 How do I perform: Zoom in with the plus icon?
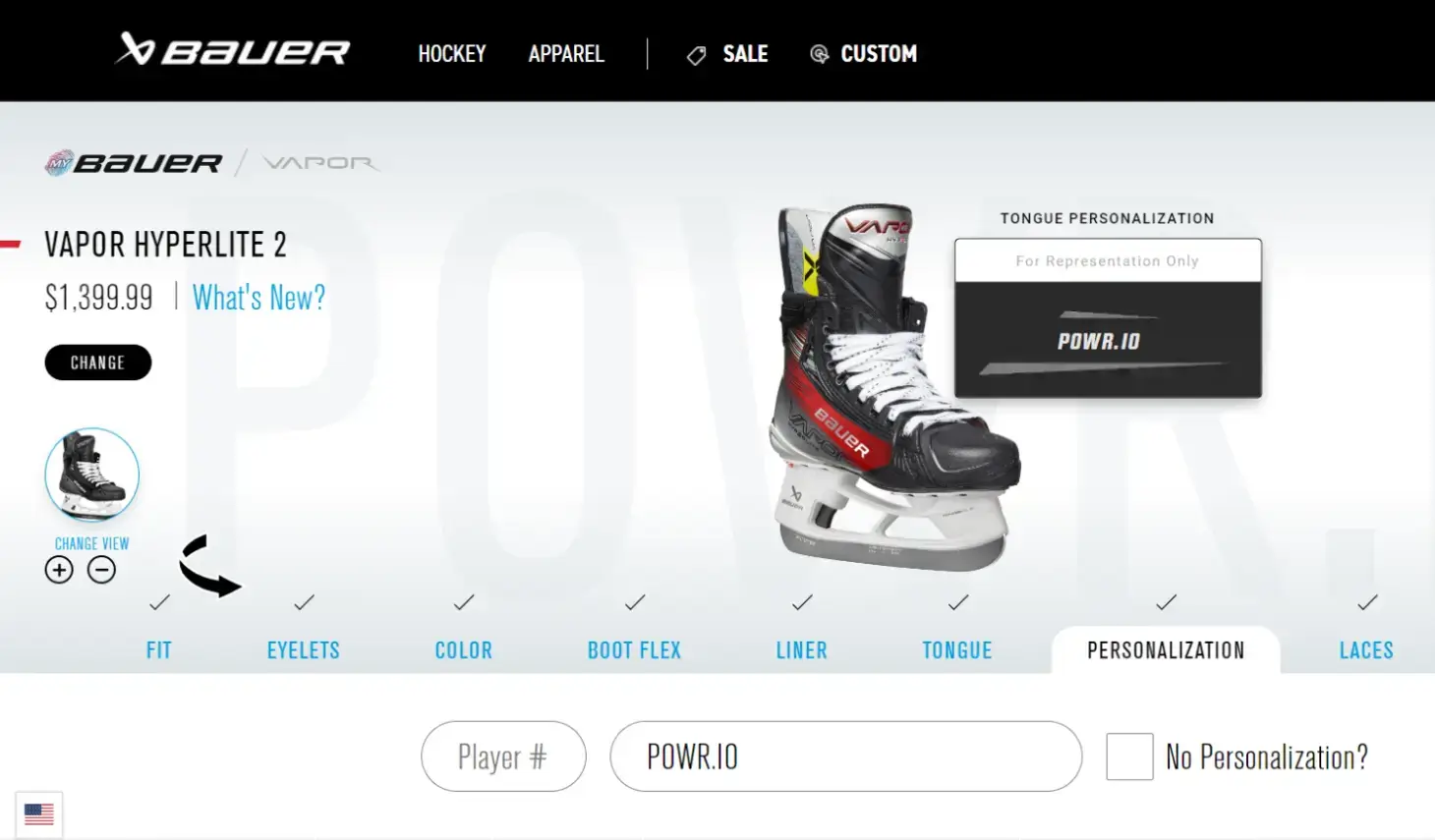(59, 570)
